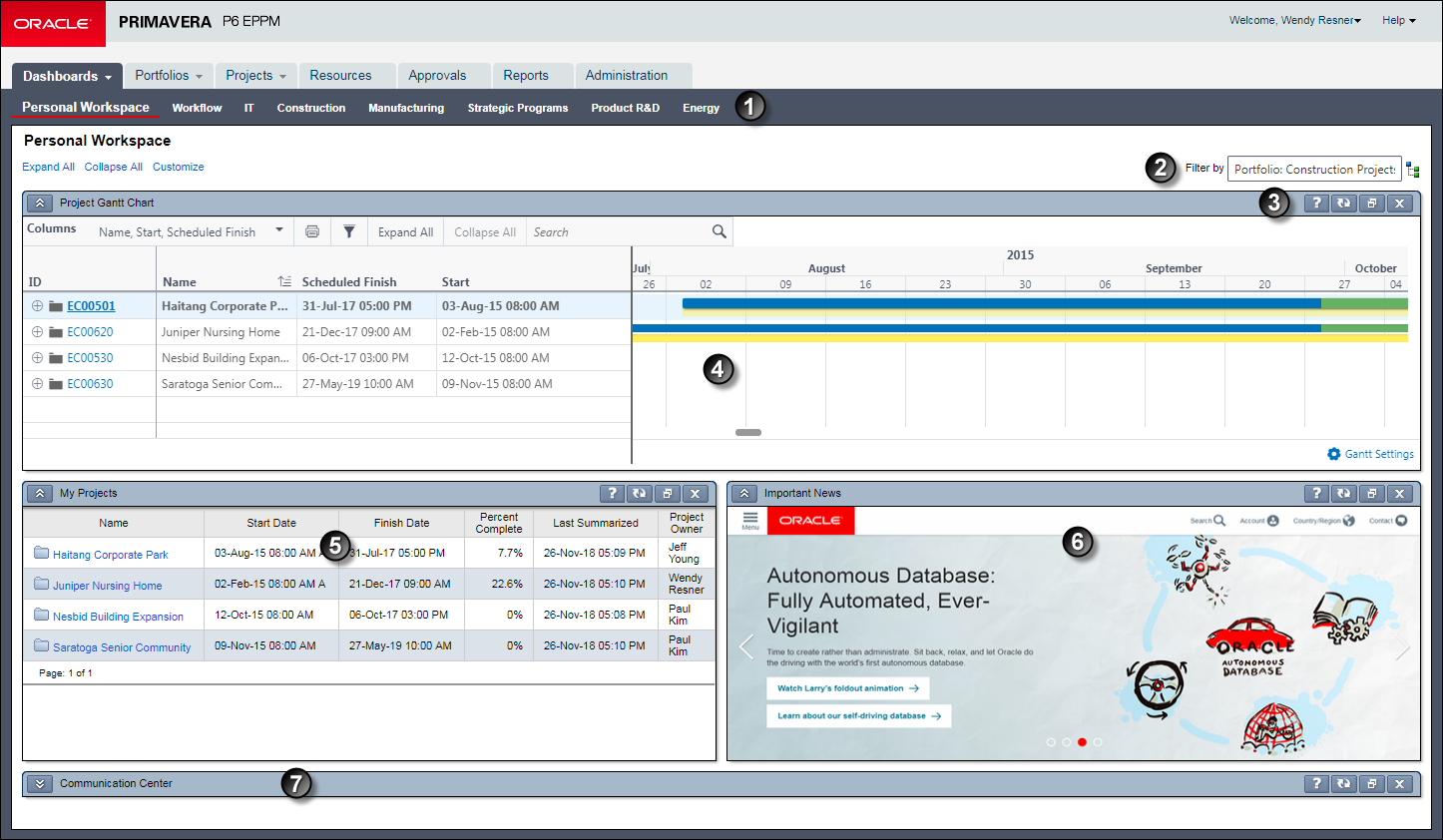Refresh the My Projects portlet
This screenshot has width=1443, height=840.
point(640,494)
